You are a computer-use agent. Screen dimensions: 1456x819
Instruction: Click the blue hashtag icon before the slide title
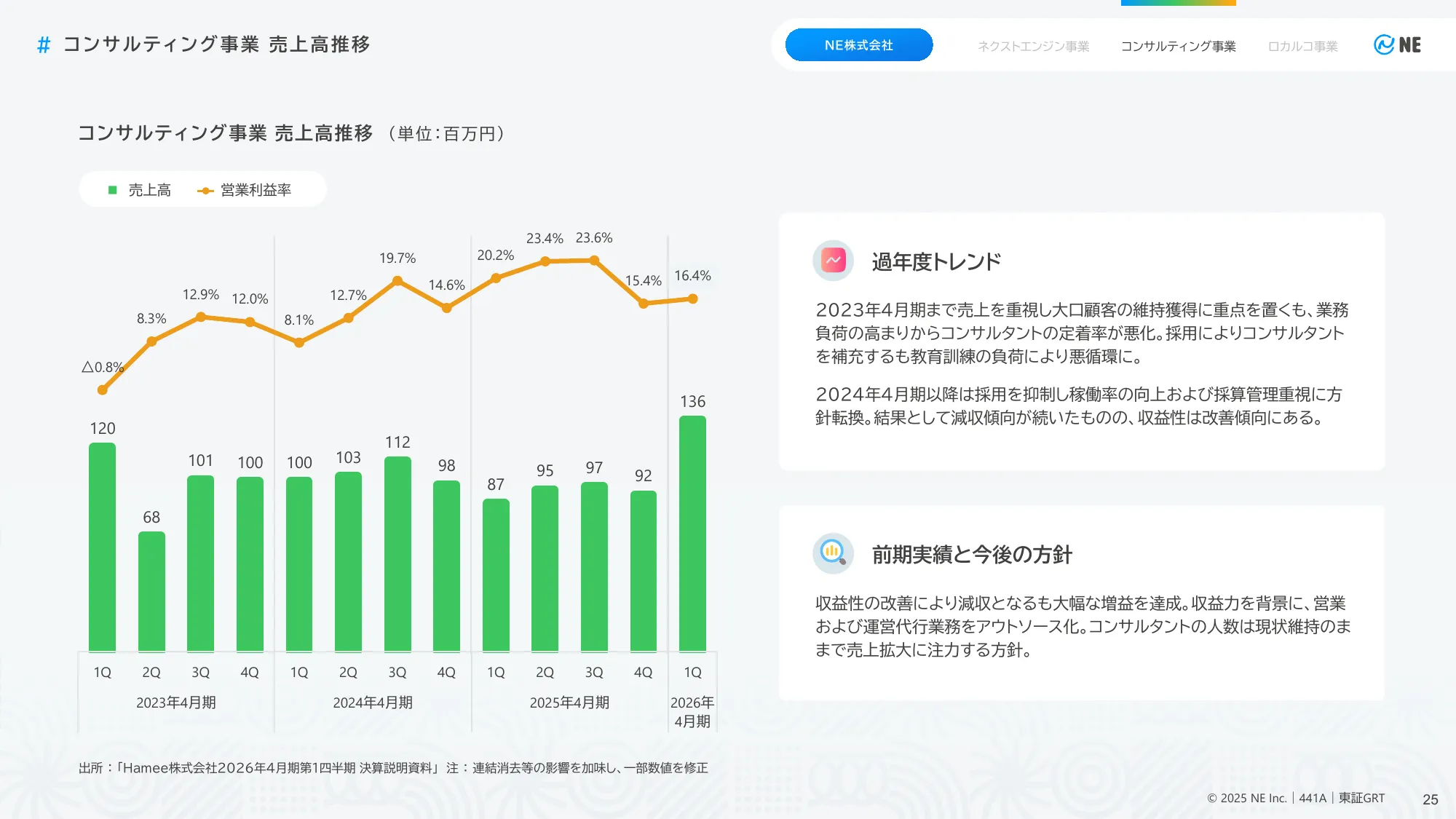click(42, 45)
